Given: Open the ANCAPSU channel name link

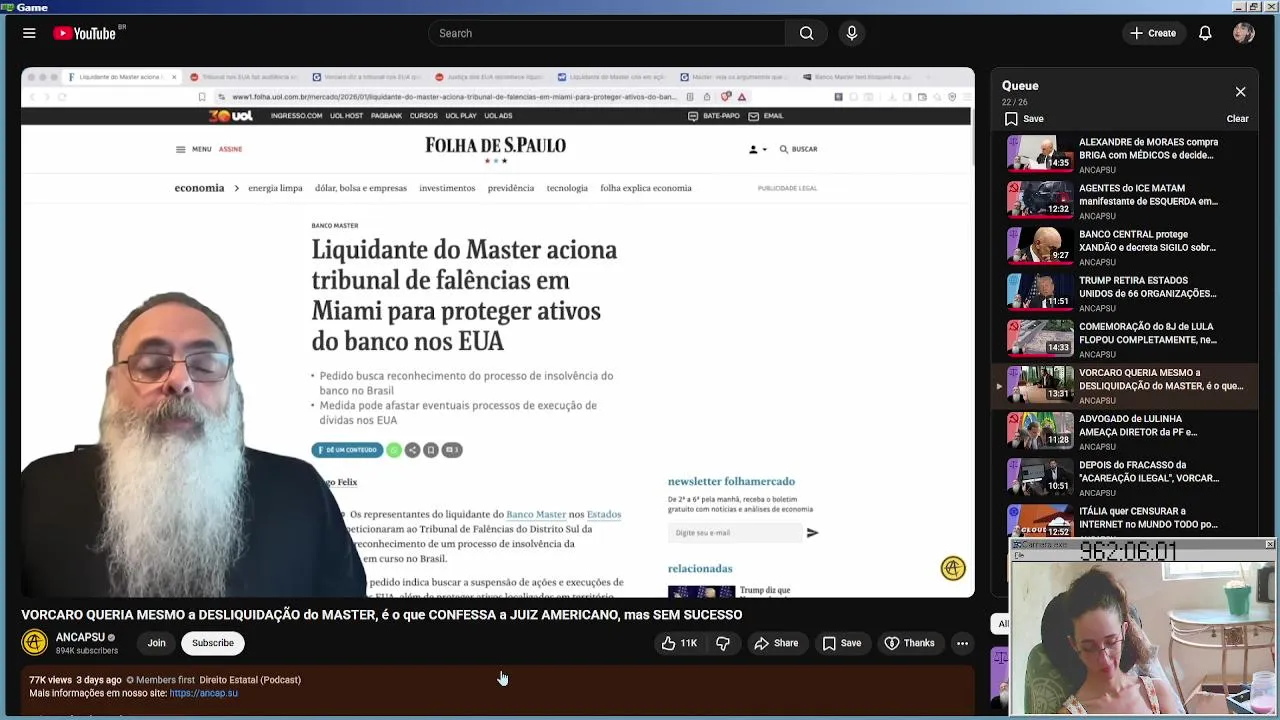Looking at the screenshot, I should pyautogui.click(x=80, y=637).
